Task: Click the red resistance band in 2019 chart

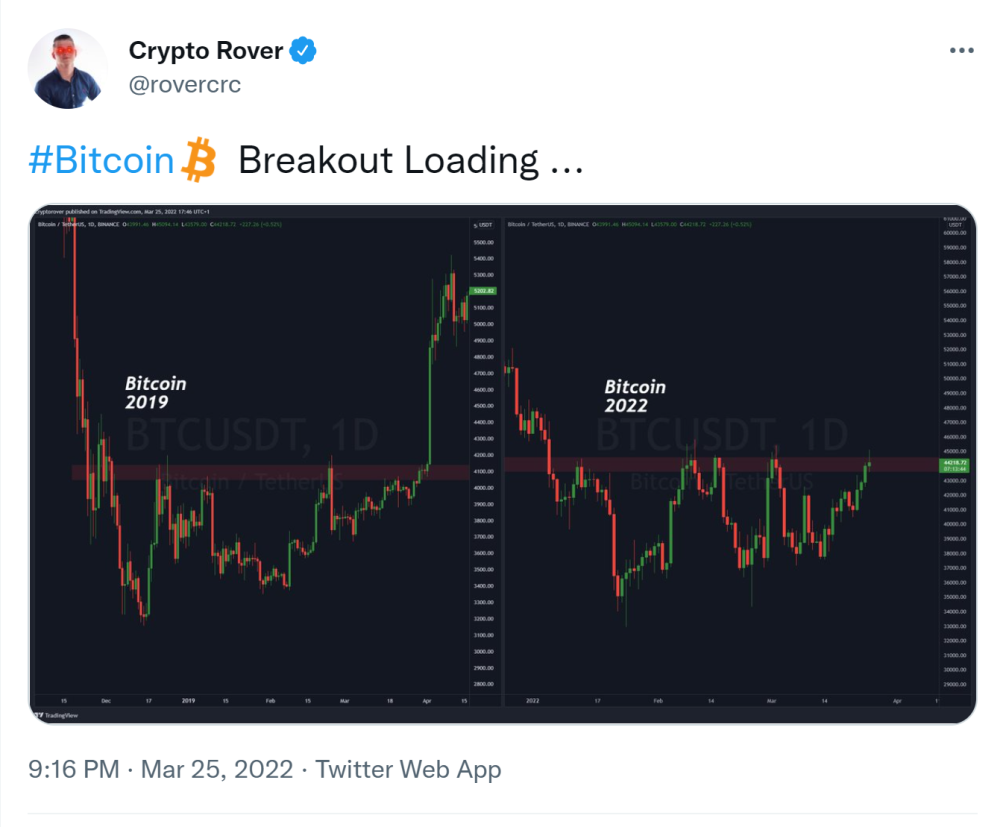Action: [x=270, y=472]
